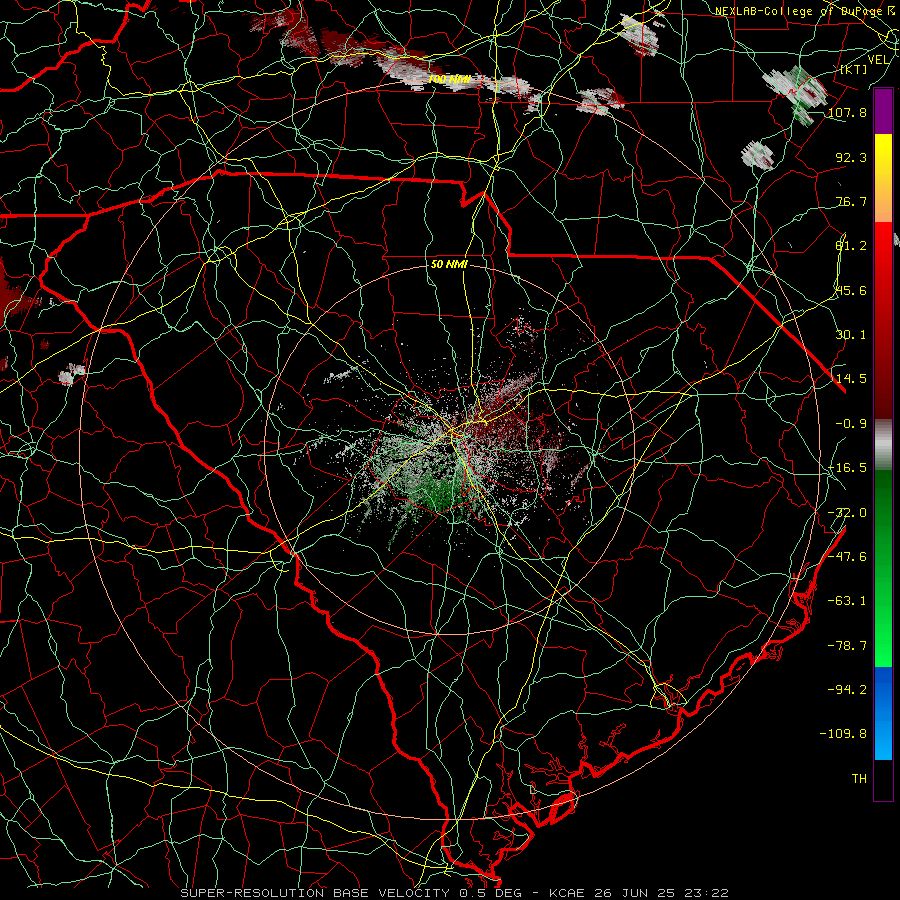This screenshot has width=900, height=900.
Task: Select the -78.7 legend value
Action: [847, 646]
